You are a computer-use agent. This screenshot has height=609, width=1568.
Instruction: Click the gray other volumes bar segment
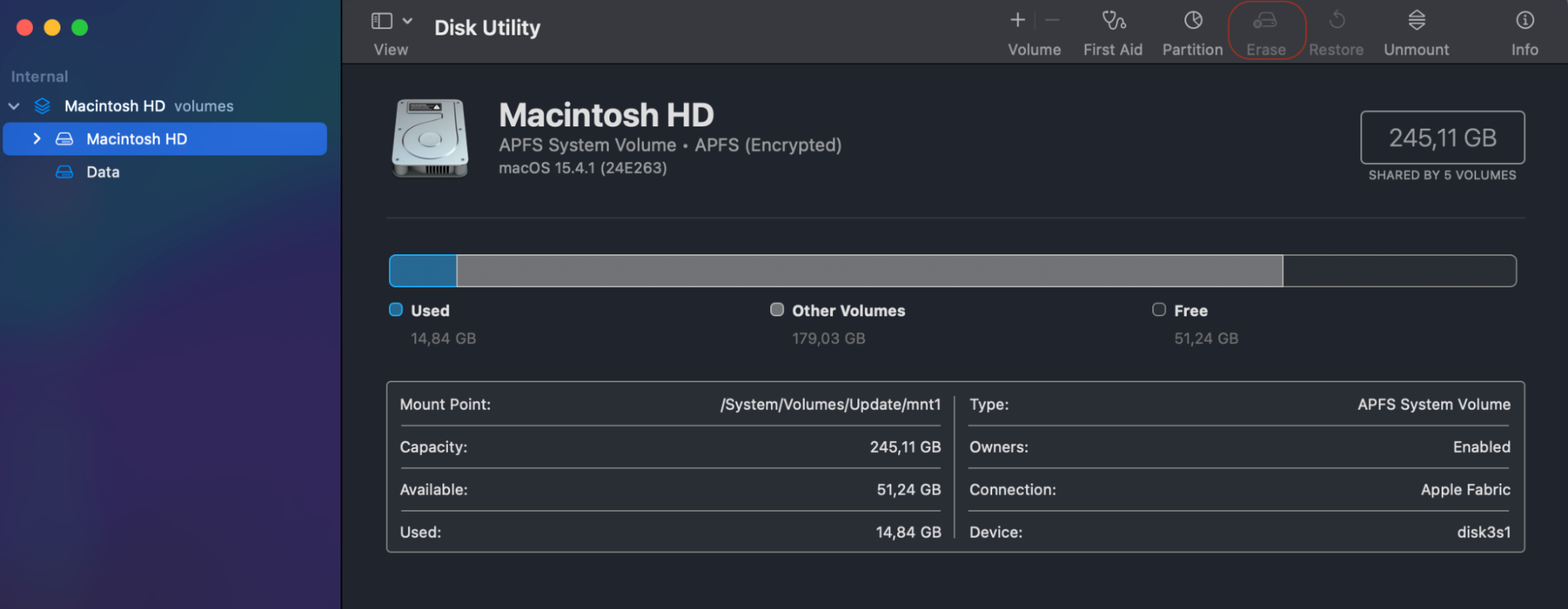[870, 271]
